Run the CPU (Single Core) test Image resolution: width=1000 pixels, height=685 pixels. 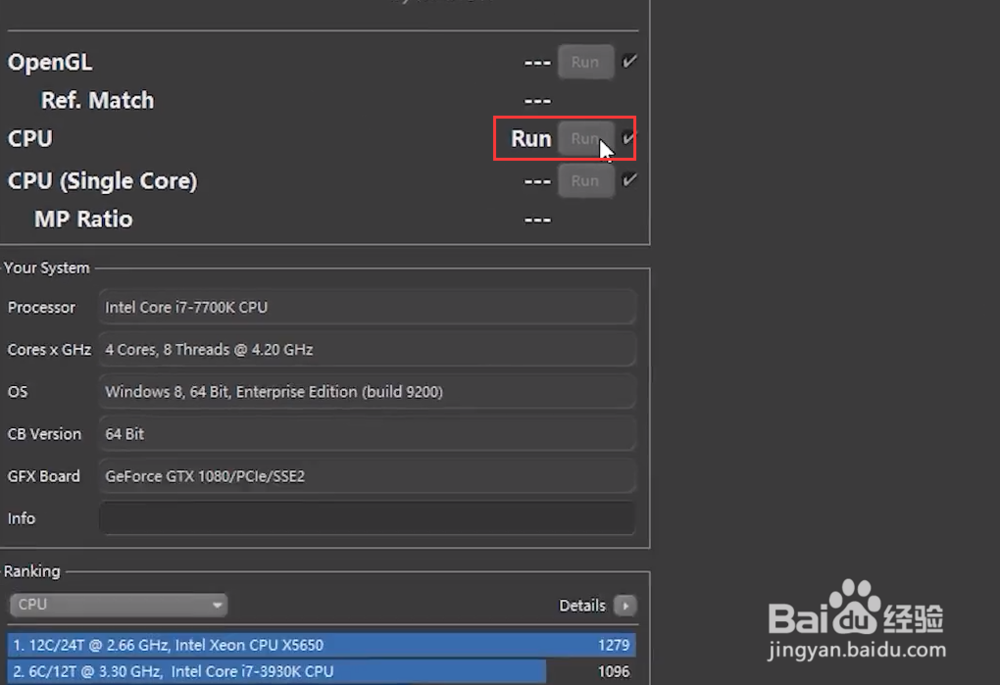click(x=585, y=180)
